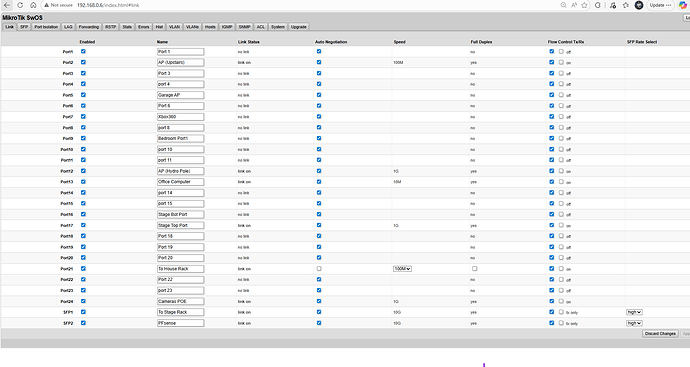Open the Errors tab
Image resolution: width=690 pixels, height=367 pixels.
(143, 27)
